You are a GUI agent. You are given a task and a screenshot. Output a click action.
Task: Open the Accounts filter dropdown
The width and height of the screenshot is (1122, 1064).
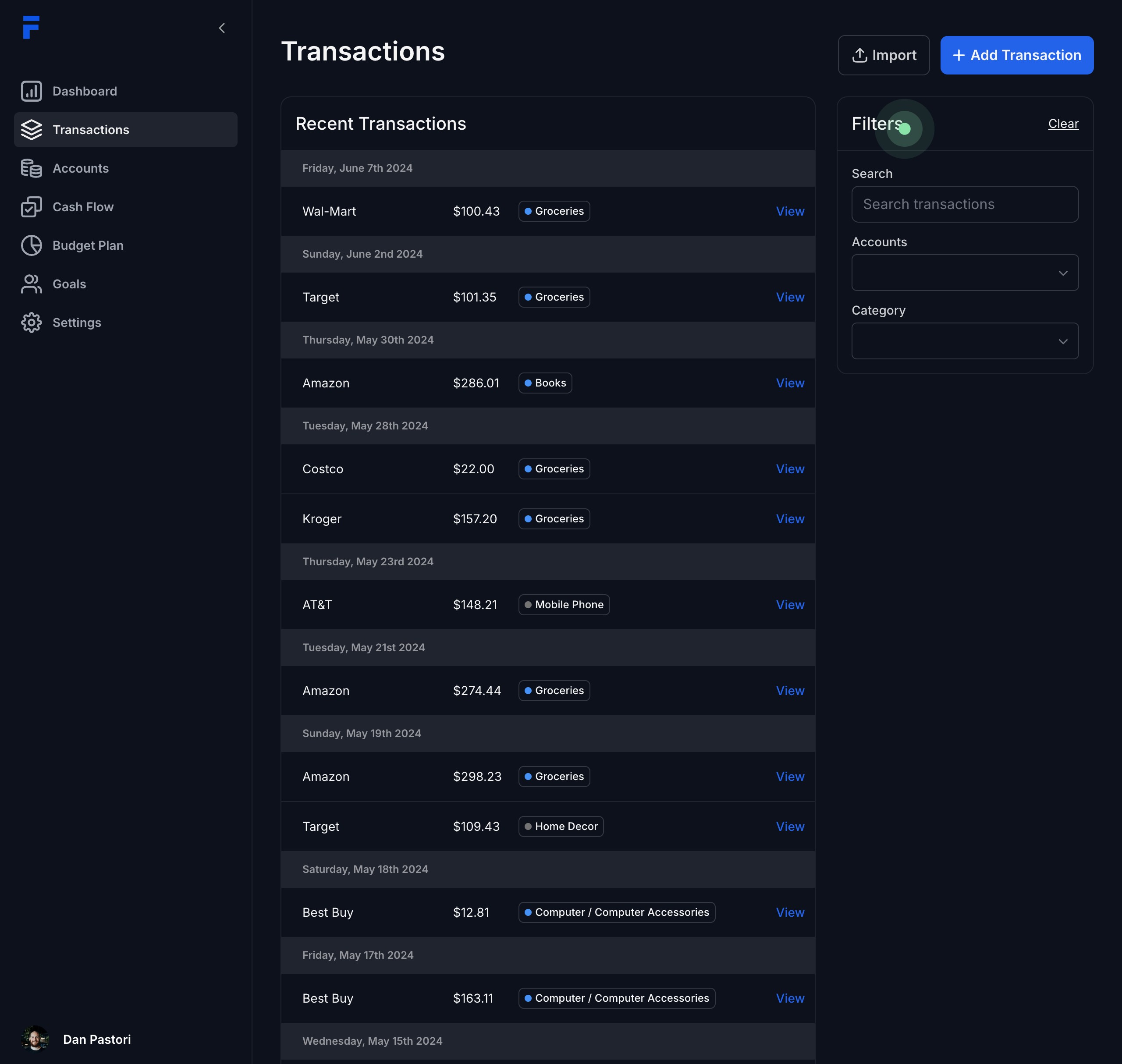[964, 273]
